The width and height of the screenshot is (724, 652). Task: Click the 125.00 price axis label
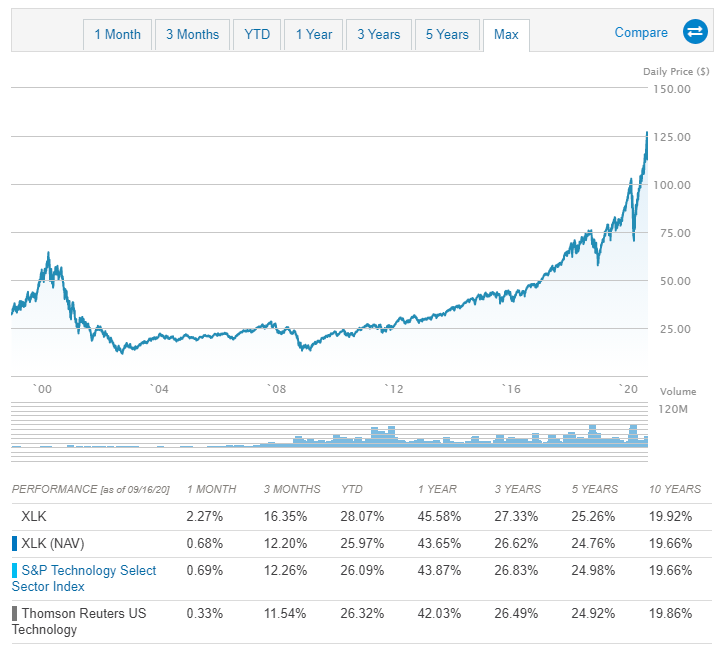672,137
